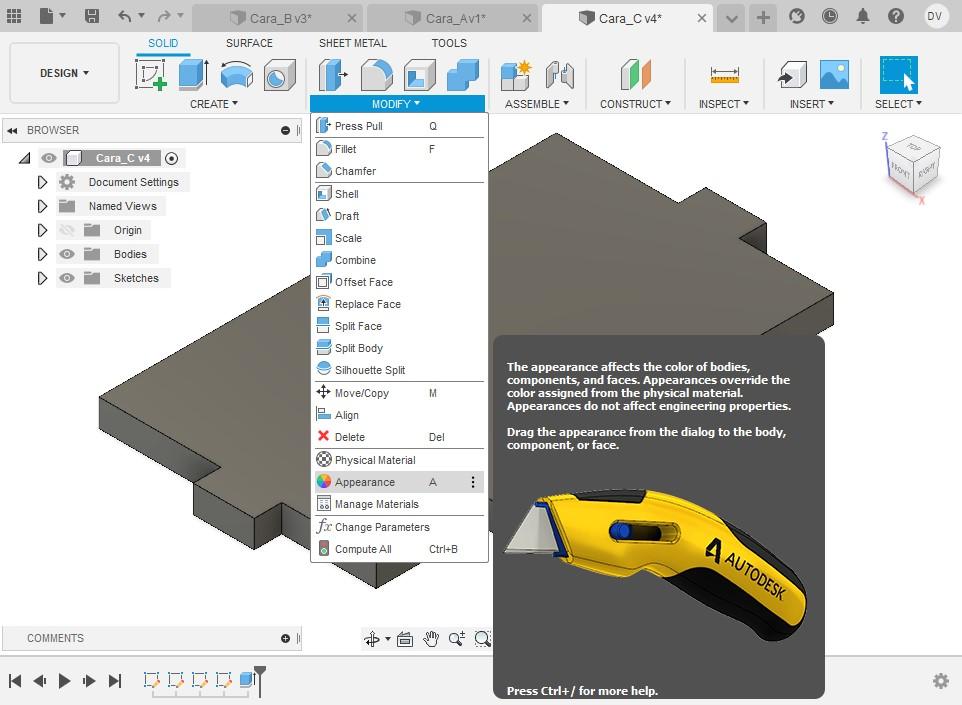Expand the Sketches node

(x=42, y=278)
